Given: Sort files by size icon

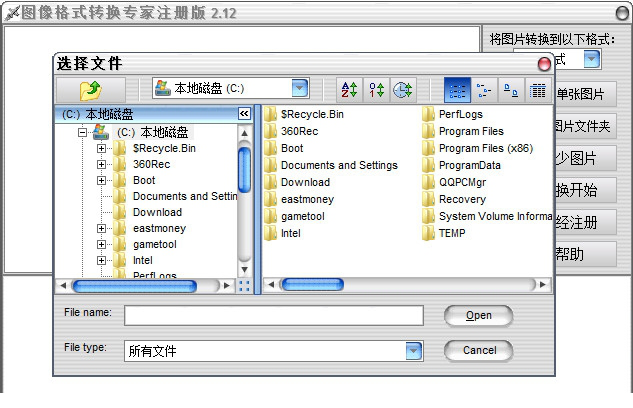Looking at the screenshot, I should 376,90.
